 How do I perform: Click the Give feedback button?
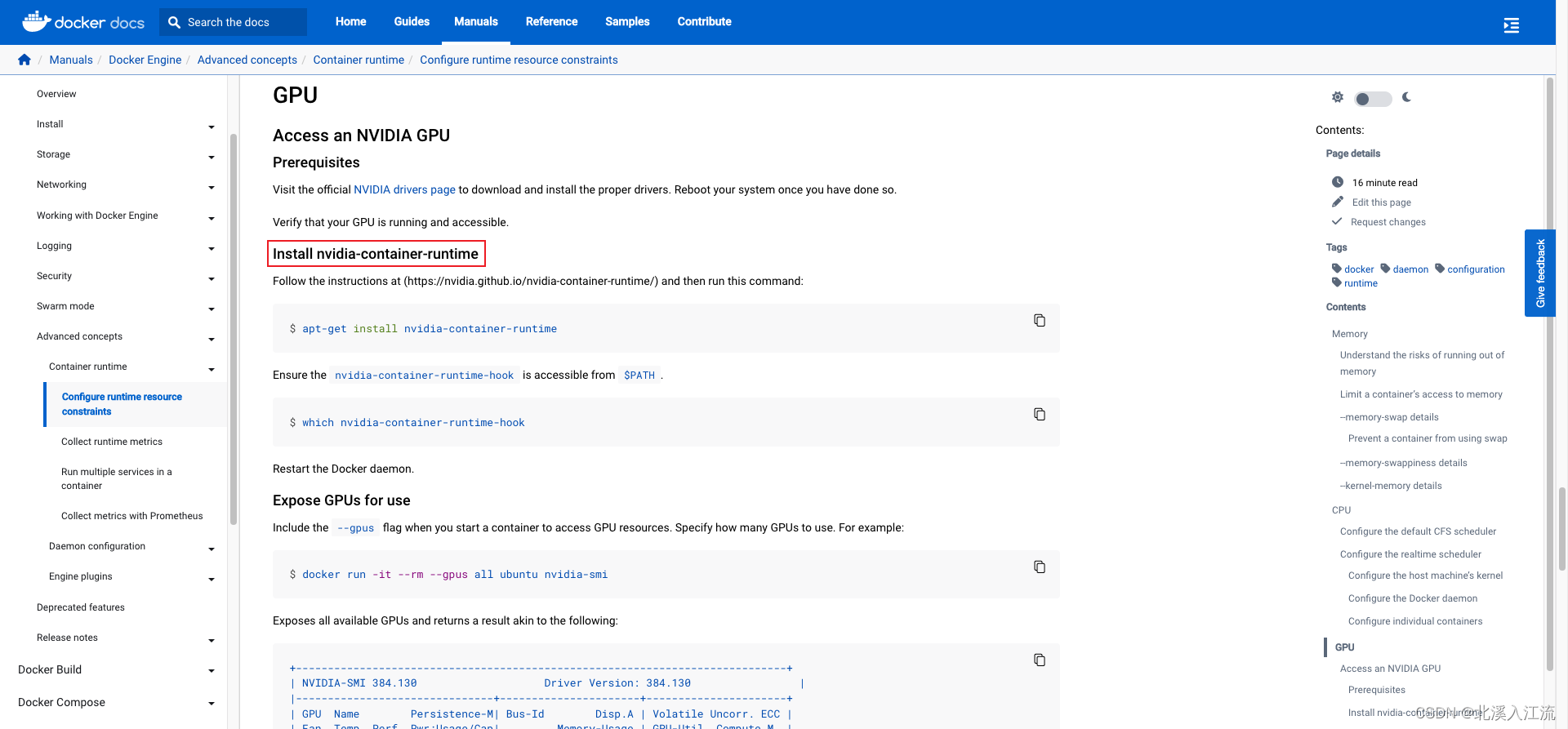1539,273
